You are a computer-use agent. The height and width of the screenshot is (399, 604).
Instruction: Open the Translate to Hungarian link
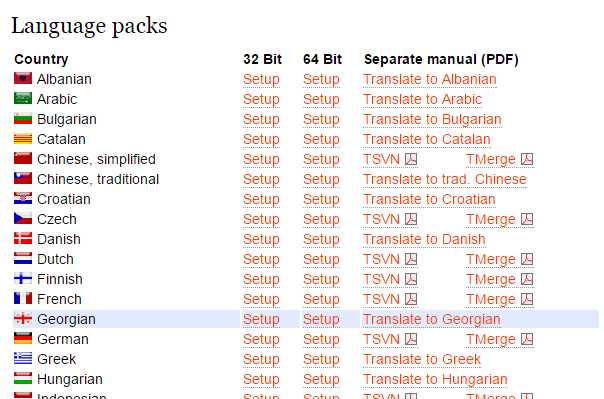coord(435,380)
